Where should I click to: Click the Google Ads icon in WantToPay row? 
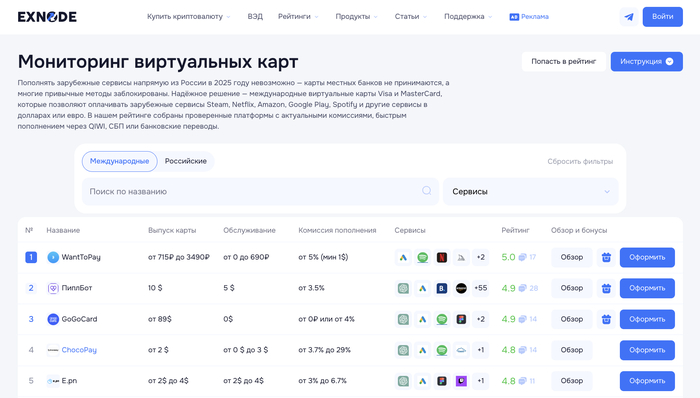click(403, 257)
